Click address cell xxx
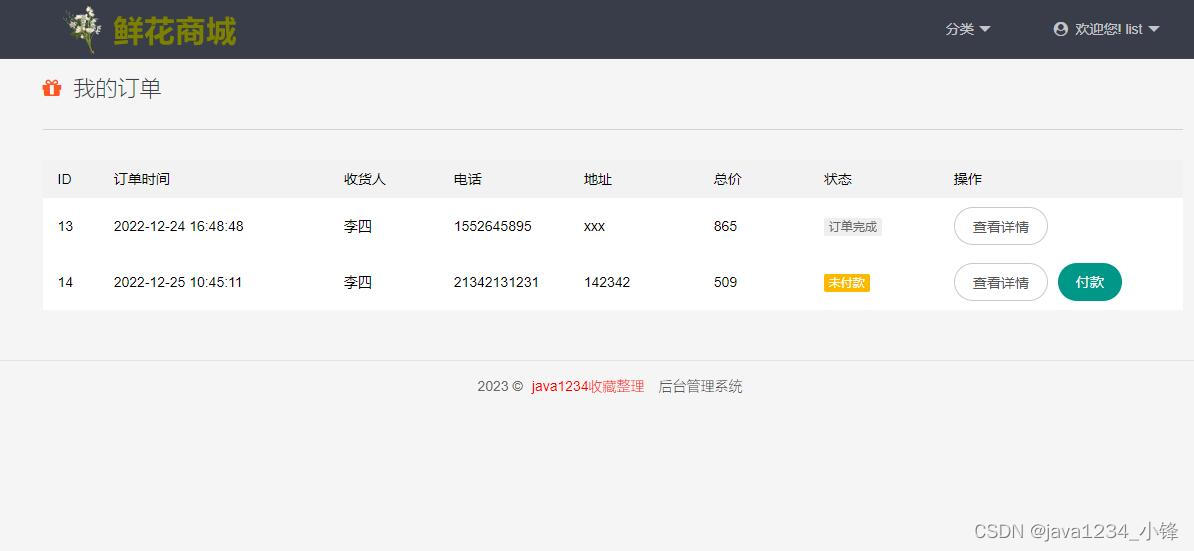This screenshot has width=1194, height=551. [595, 227]
